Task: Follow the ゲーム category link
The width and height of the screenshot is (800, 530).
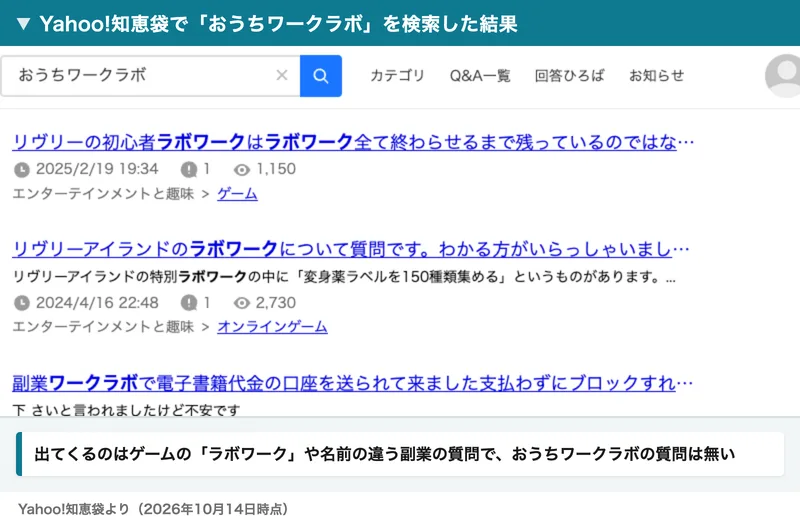Action: [x=237, y=194]
